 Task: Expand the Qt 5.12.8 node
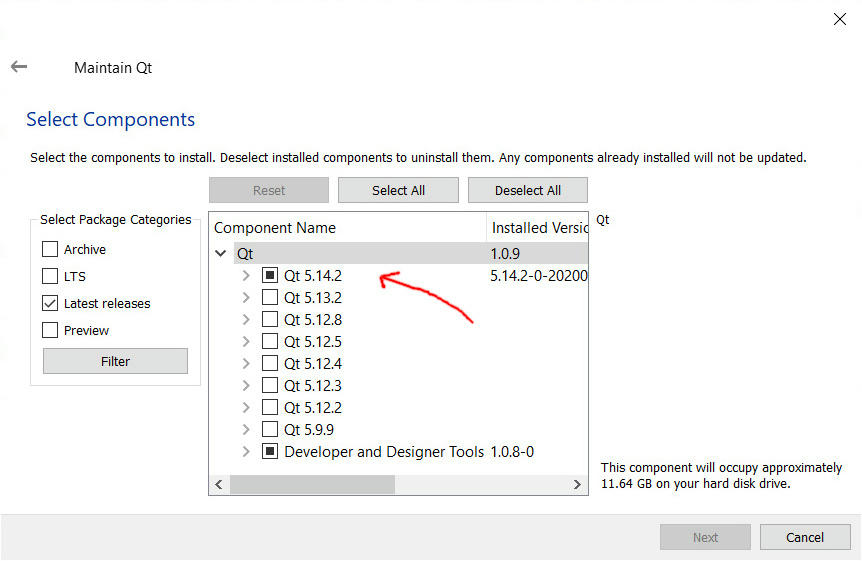(246, 320)
